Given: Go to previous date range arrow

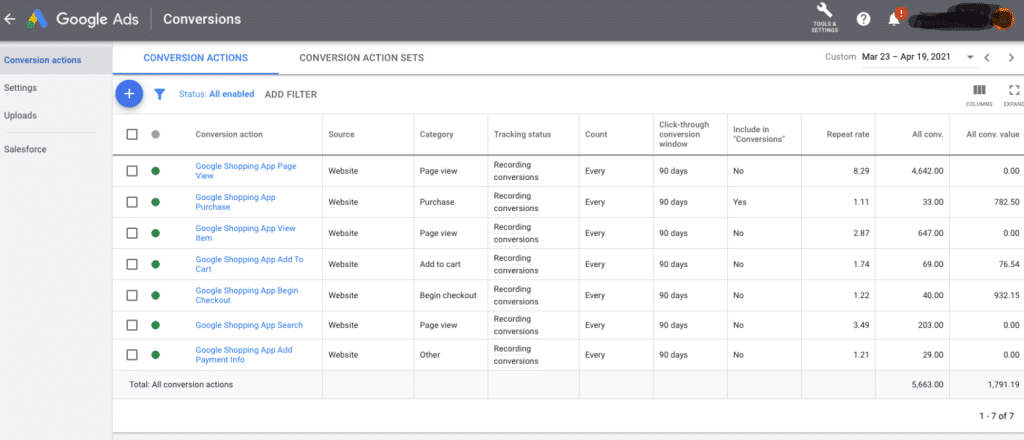Looking at the screenshot, I should pos(987,57).
